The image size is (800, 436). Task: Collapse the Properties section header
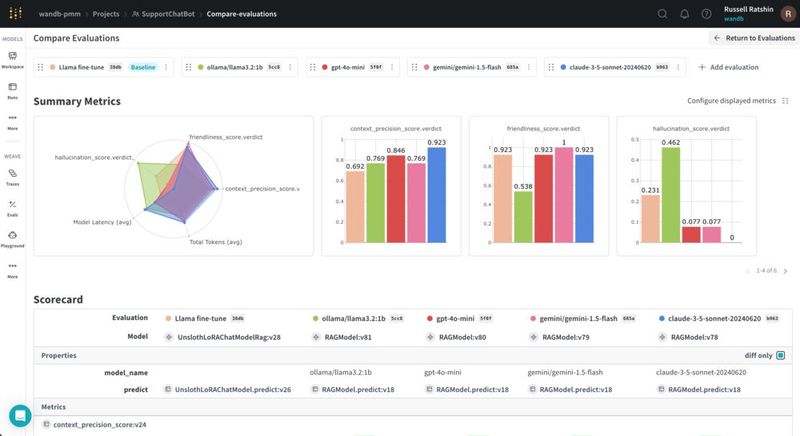(413, 355)
